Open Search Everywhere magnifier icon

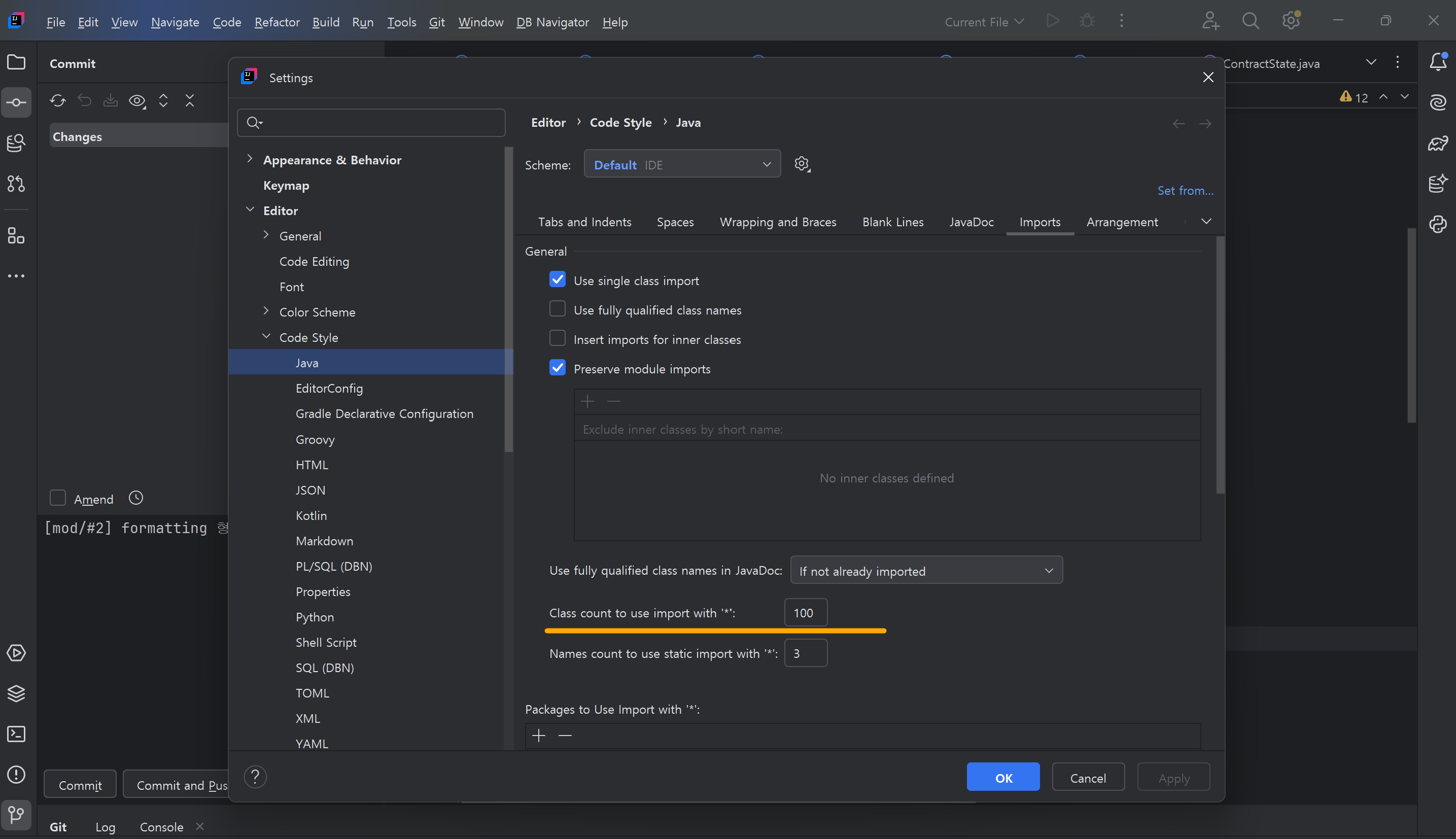point(1251,21)
